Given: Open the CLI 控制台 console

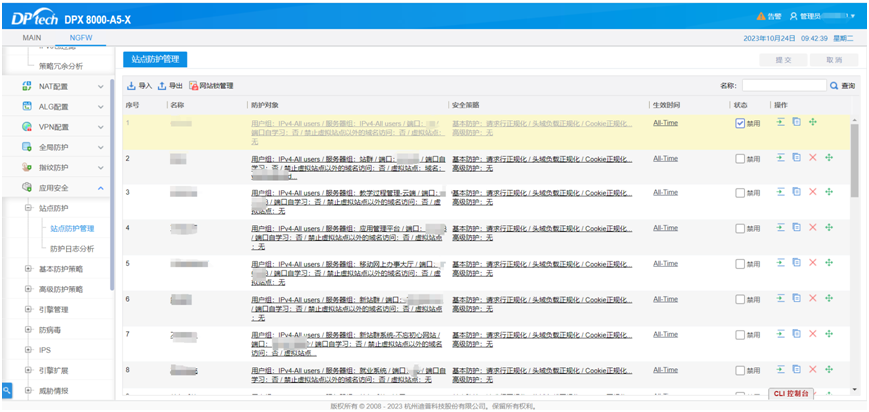Looking at the screenshot, I should pyautogui.click(x=791, y=393).
